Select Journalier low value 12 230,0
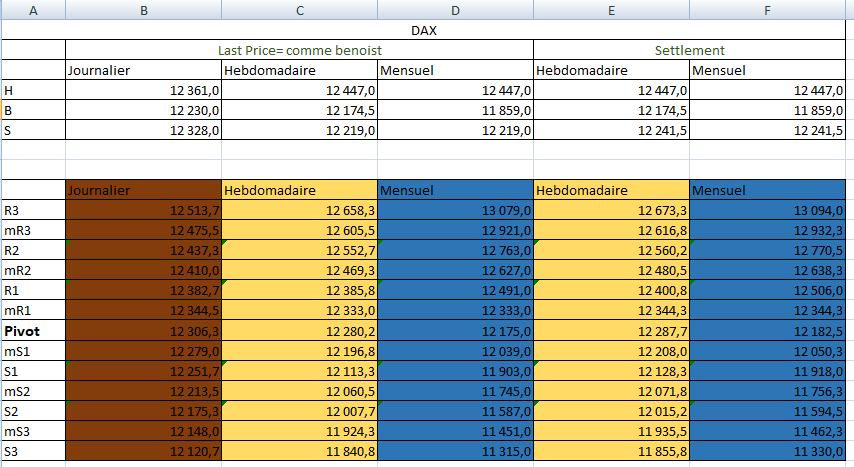854x467 pixels. point(144,110)
